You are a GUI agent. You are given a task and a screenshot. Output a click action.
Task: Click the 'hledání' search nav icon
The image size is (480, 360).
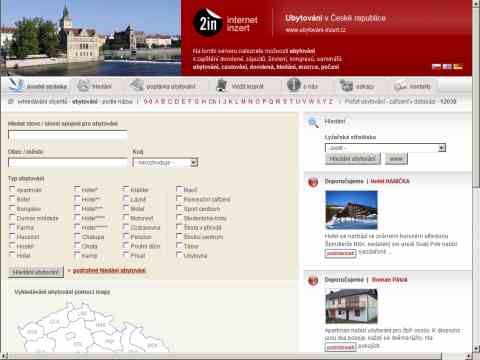coord(83,85)
